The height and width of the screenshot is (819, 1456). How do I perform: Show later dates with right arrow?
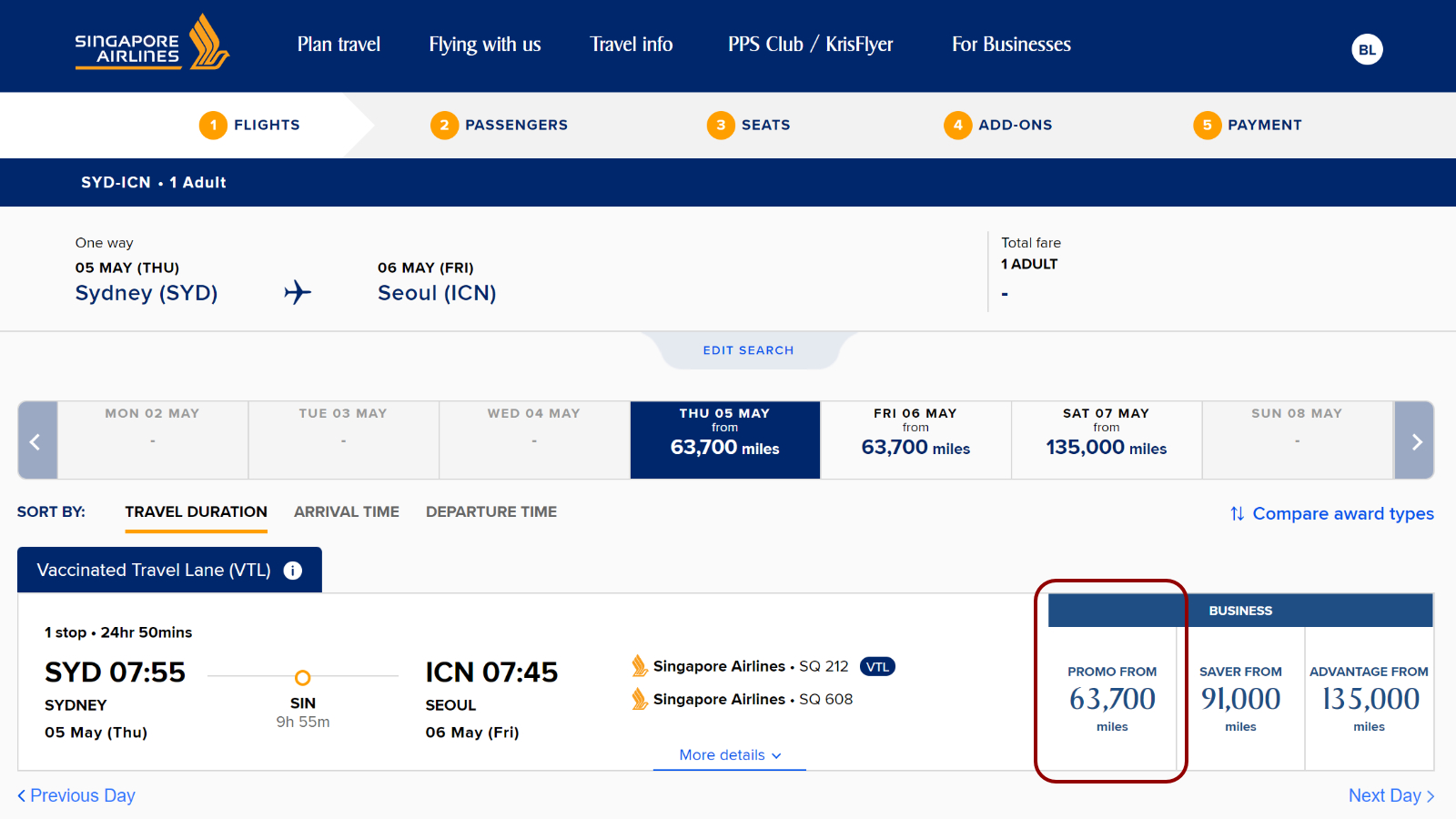1415,441
